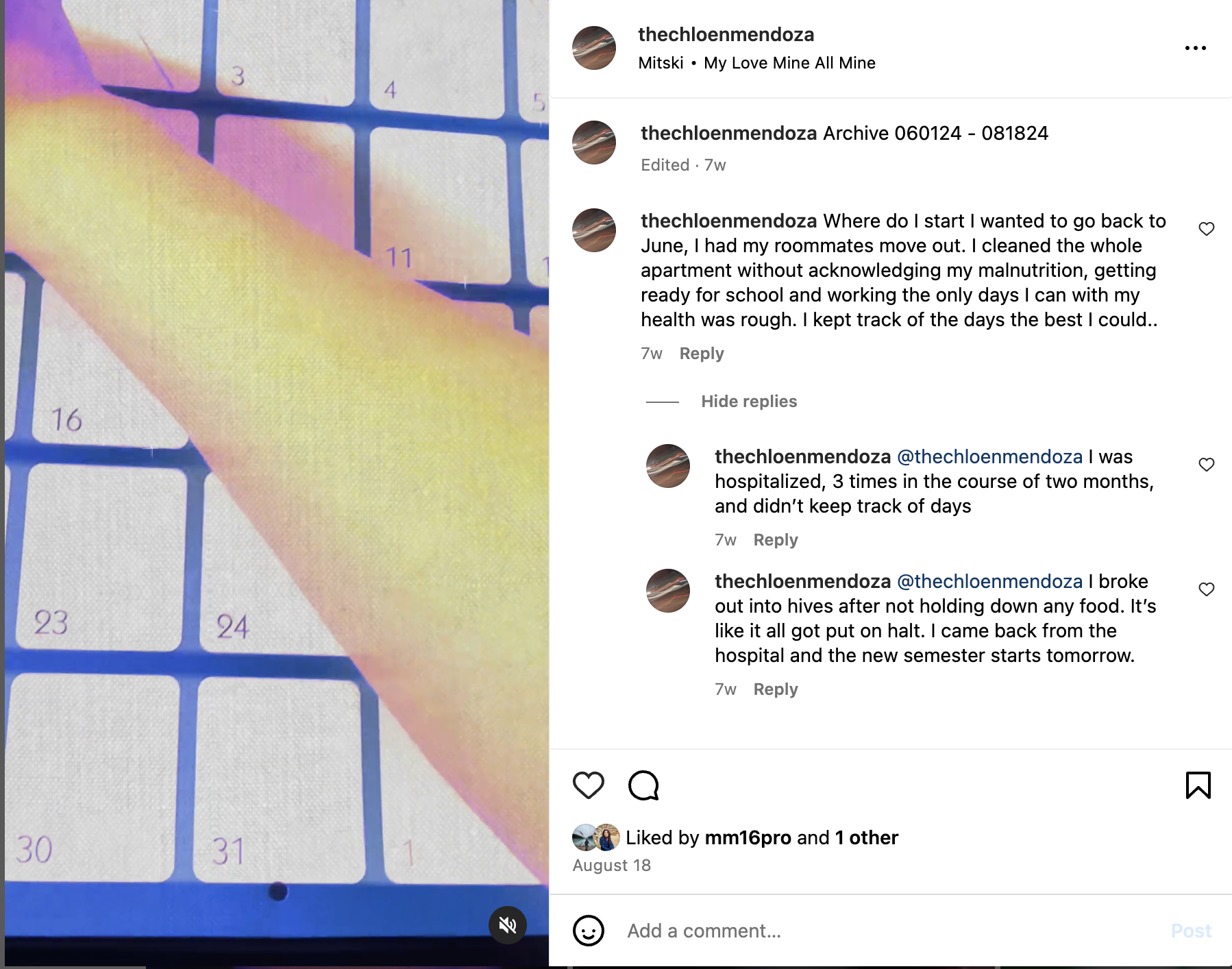
Task: Like the post with the heart icon
Action: [588, 785]
